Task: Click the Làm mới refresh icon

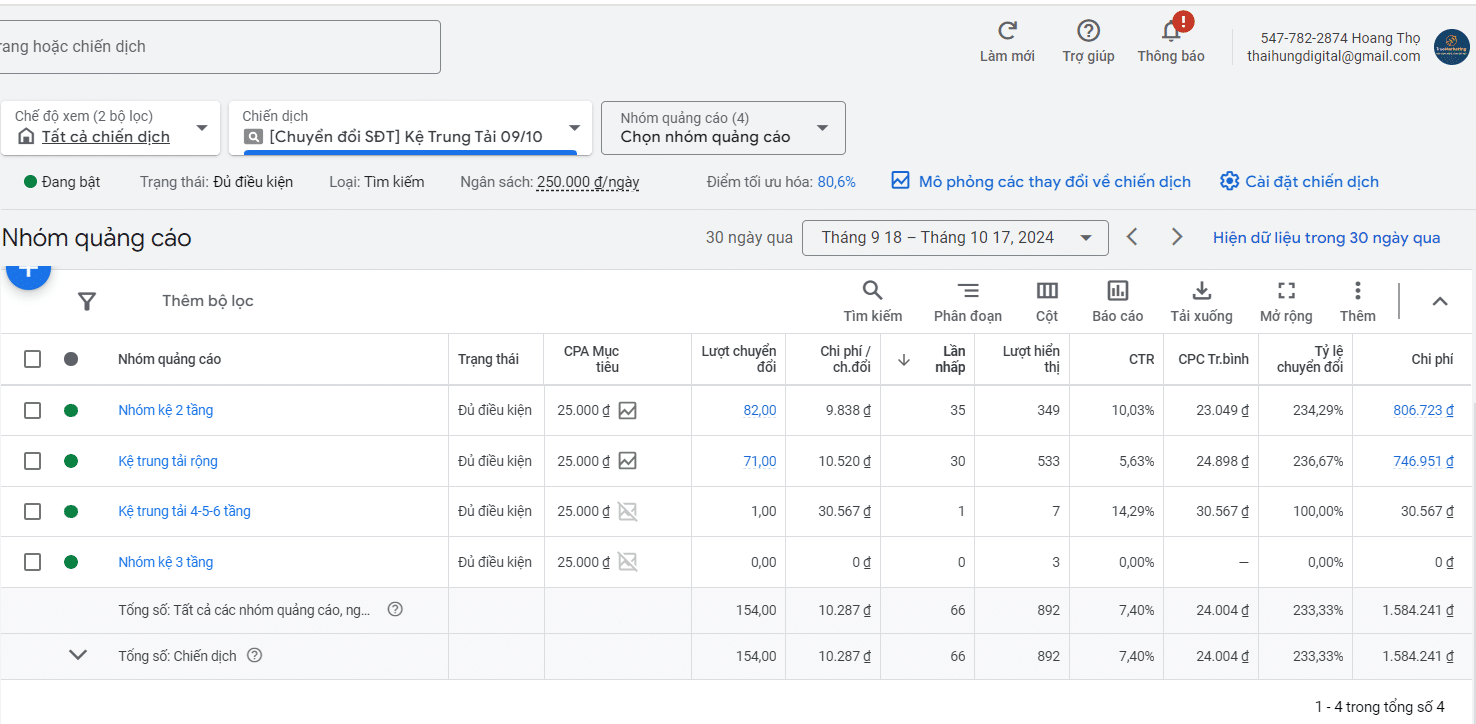Action: click(x=1007, y=32)
